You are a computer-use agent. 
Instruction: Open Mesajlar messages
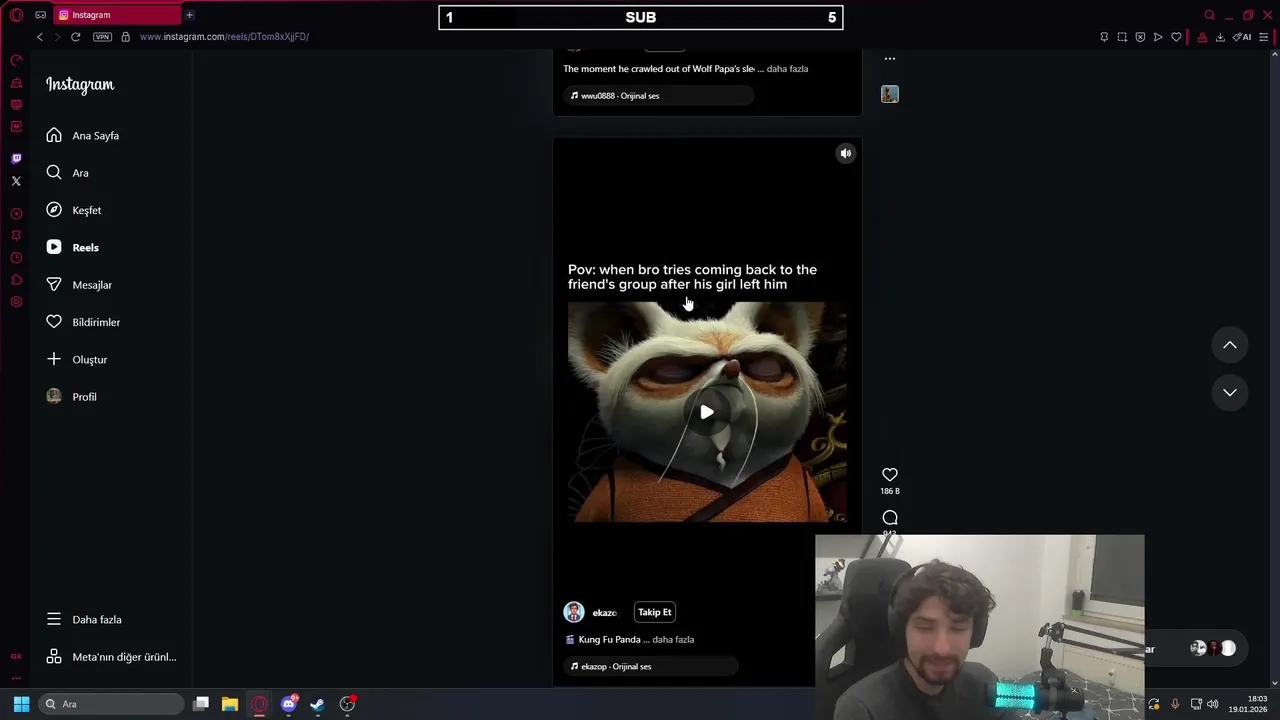78,285
